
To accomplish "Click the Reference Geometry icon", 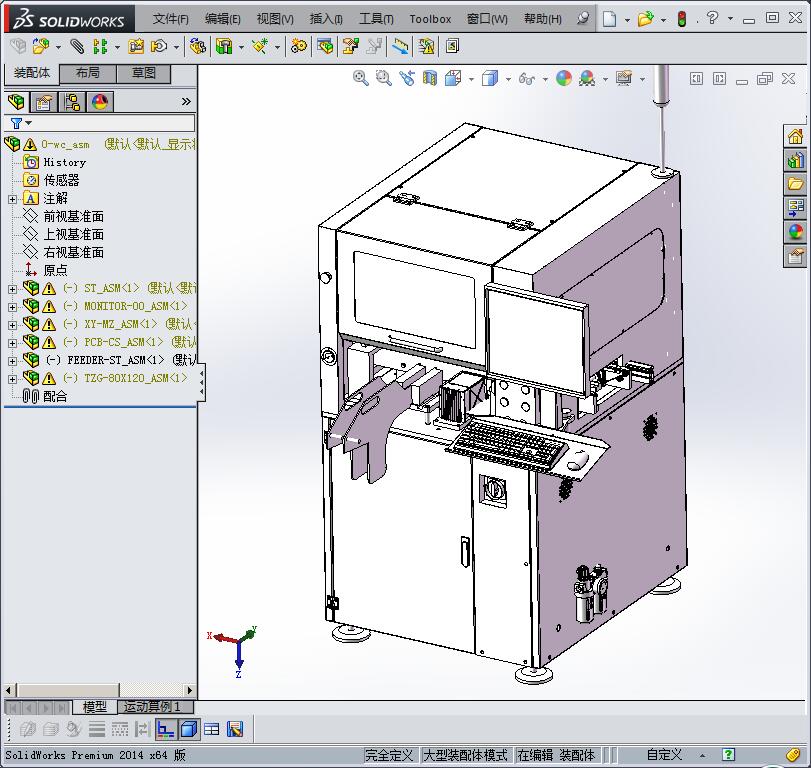I will (x=260, y=47).
